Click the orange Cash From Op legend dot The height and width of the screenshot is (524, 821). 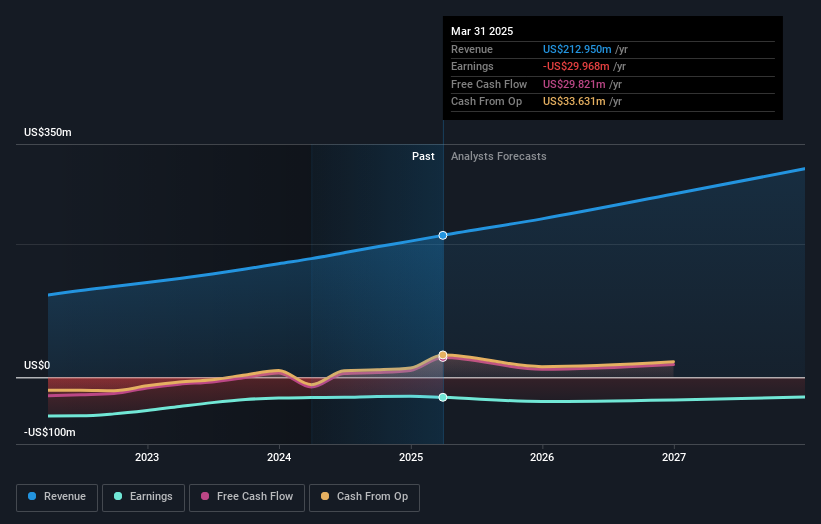point(325,496)
